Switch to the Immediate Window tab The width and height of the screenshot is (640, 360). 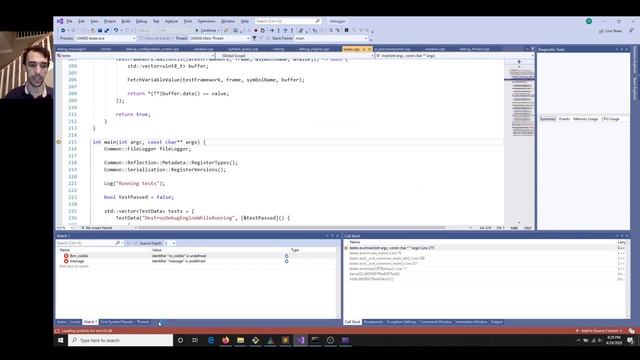[471, 322]
